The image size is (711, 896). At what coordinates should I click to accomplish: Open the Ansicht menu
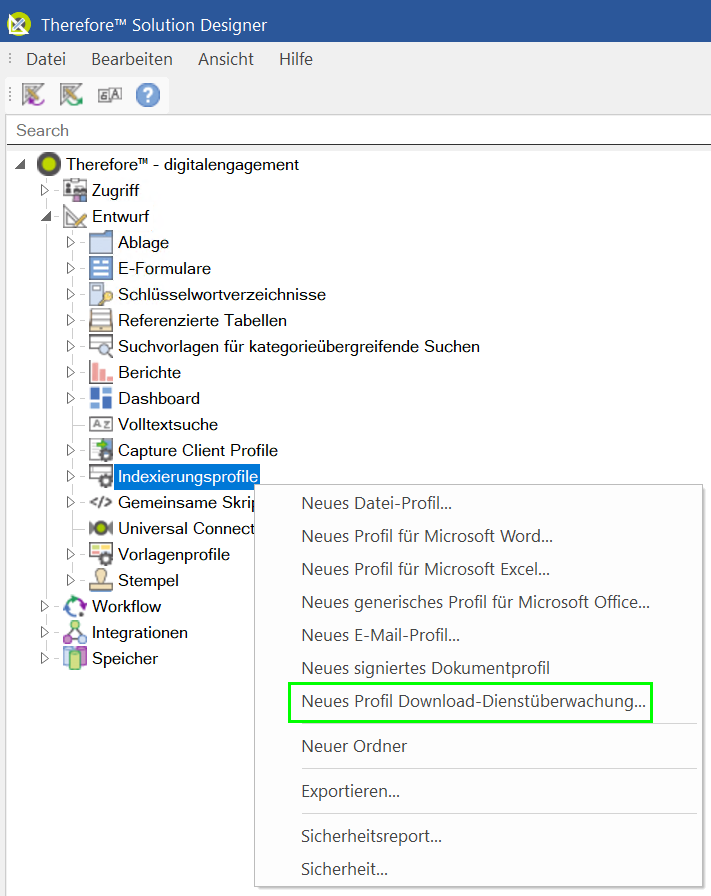tap(226, 59)
